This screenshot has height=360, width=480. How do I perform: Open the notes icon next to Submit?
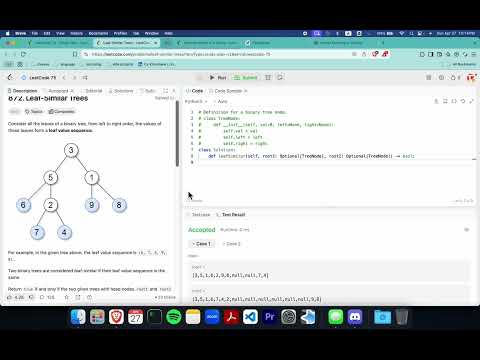pyautogui.click(x=280, y=77)
